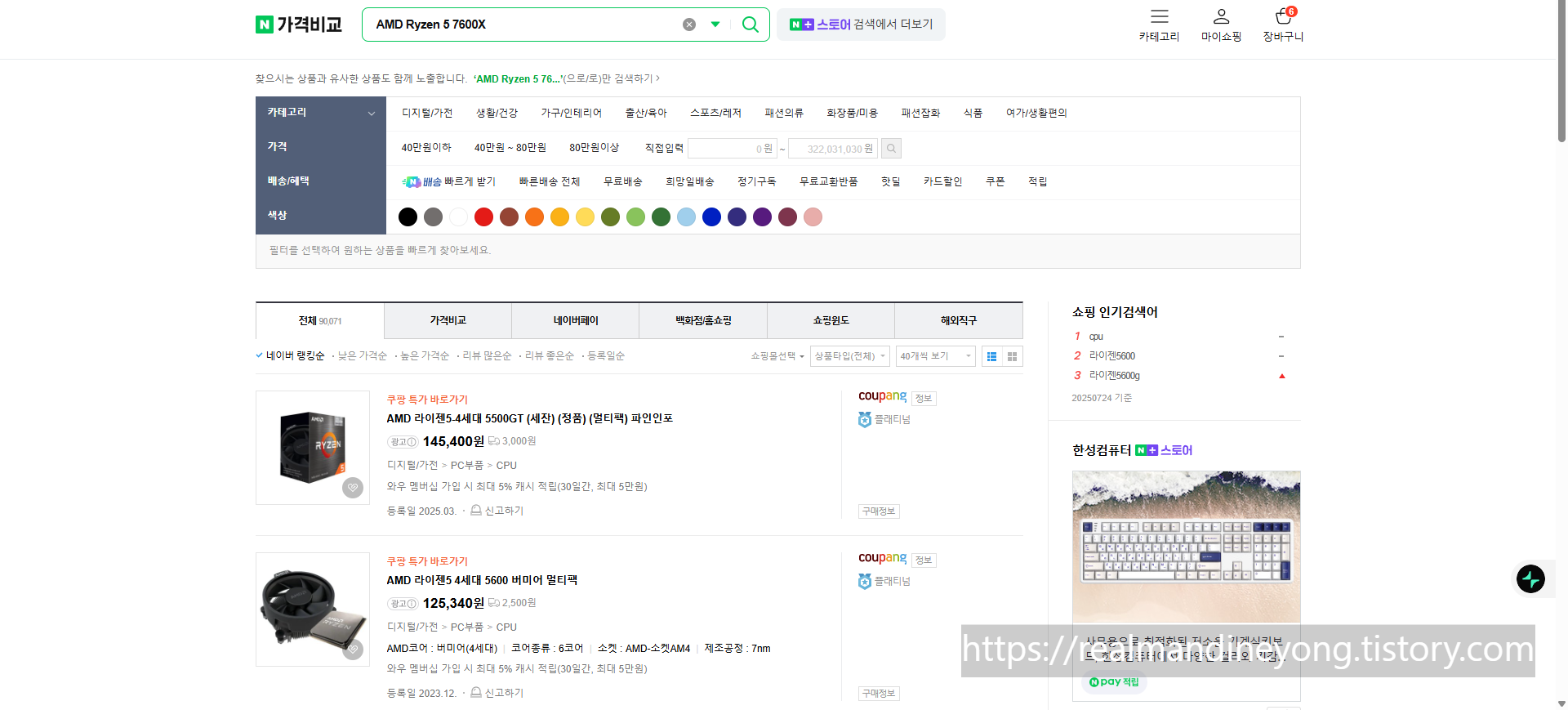The image size is (1568, 710).
Task: Click 정보 button beside first coupang logo
Action: point(923,399)
